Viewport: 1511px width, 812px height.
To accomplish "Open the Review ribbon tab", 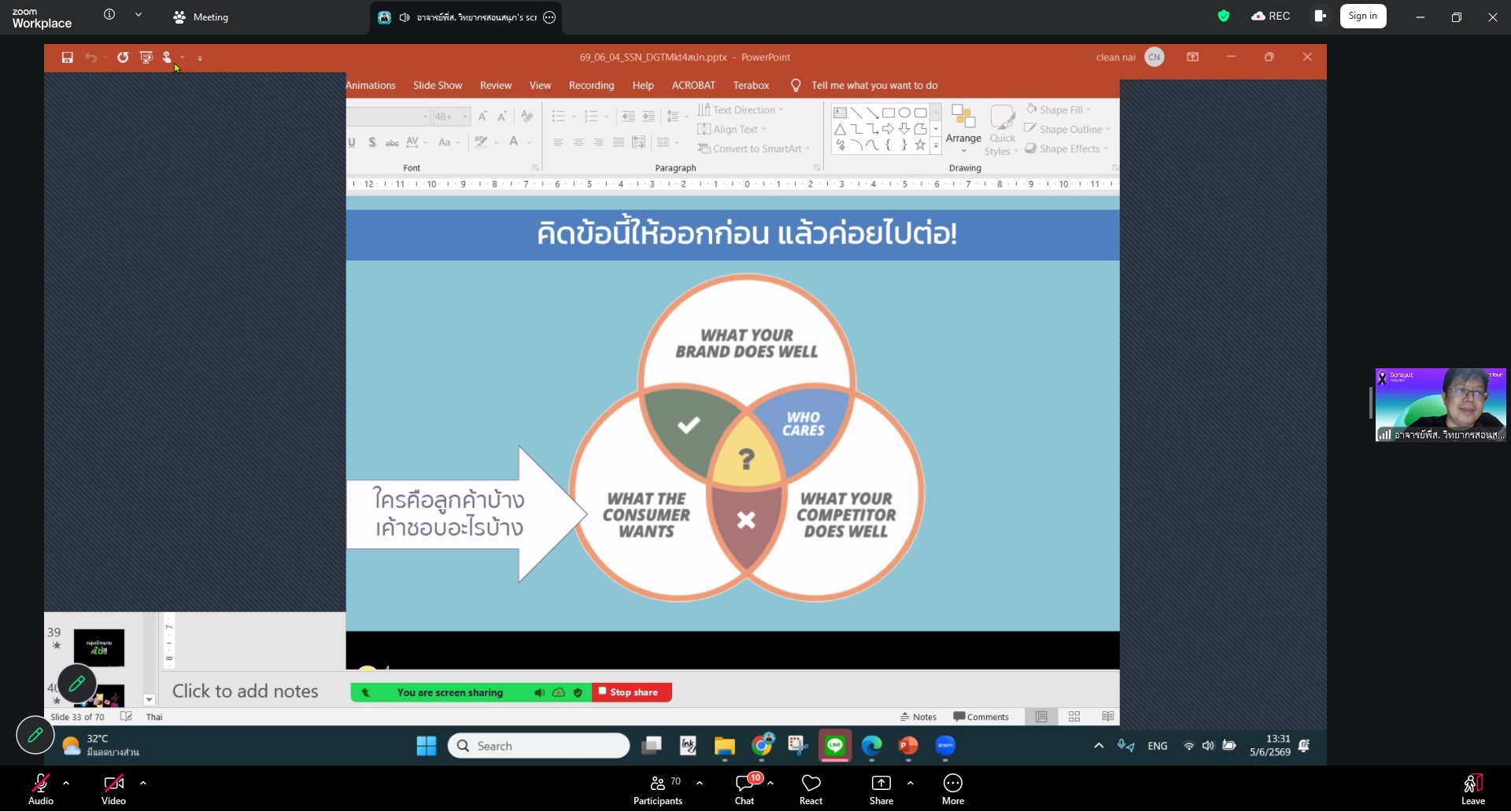I will click(x=496, y=86).
